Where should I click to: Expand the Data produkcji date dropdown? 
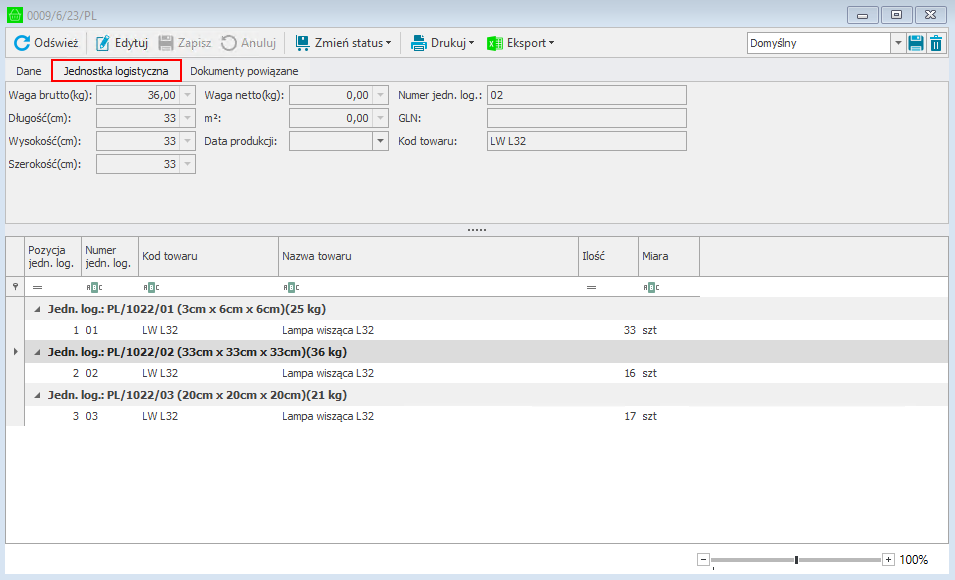(380, 141)
